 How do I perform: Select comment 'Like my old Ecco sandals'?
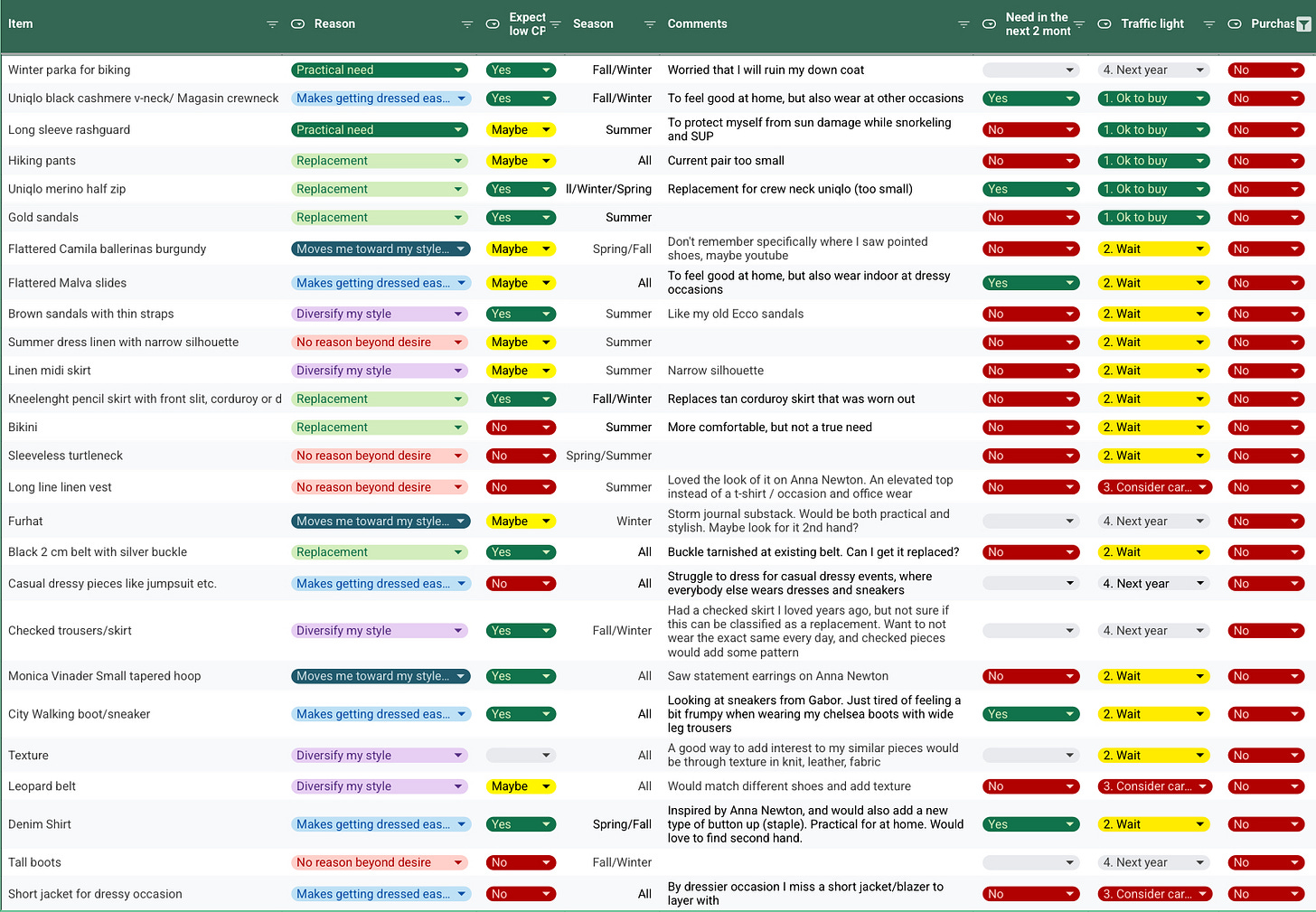[x=736, y=314]
